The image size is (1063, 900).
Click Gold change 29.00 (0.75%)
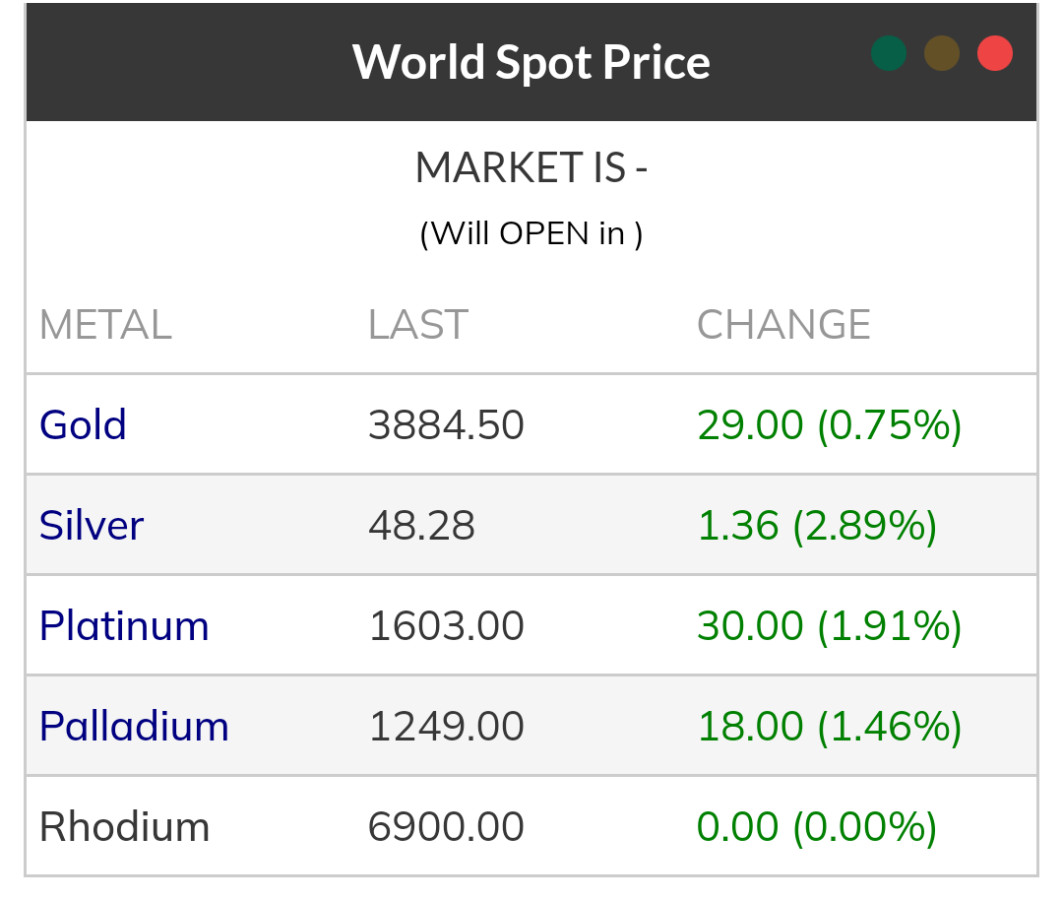(x=829, y=425)
